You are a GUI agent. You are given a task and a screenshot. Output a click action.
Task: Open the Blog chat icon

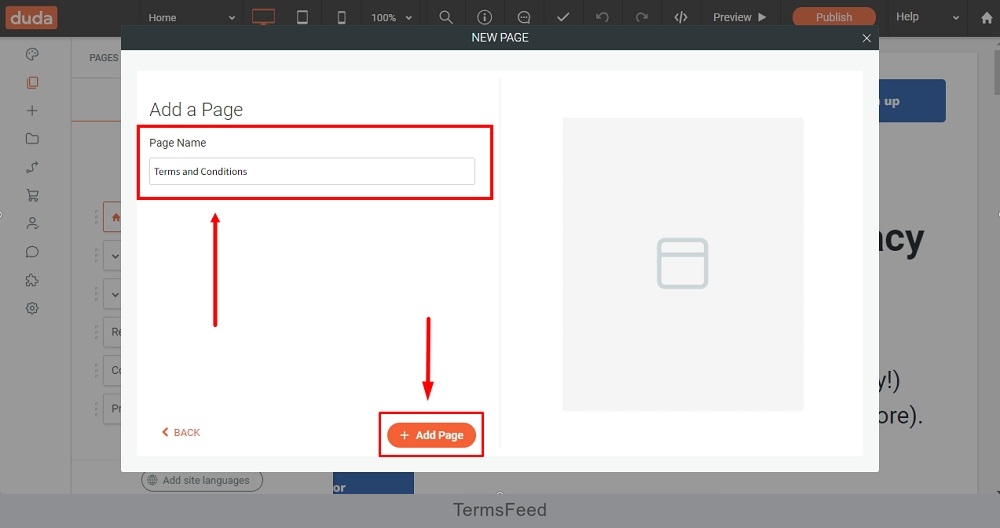click(32, 252)
